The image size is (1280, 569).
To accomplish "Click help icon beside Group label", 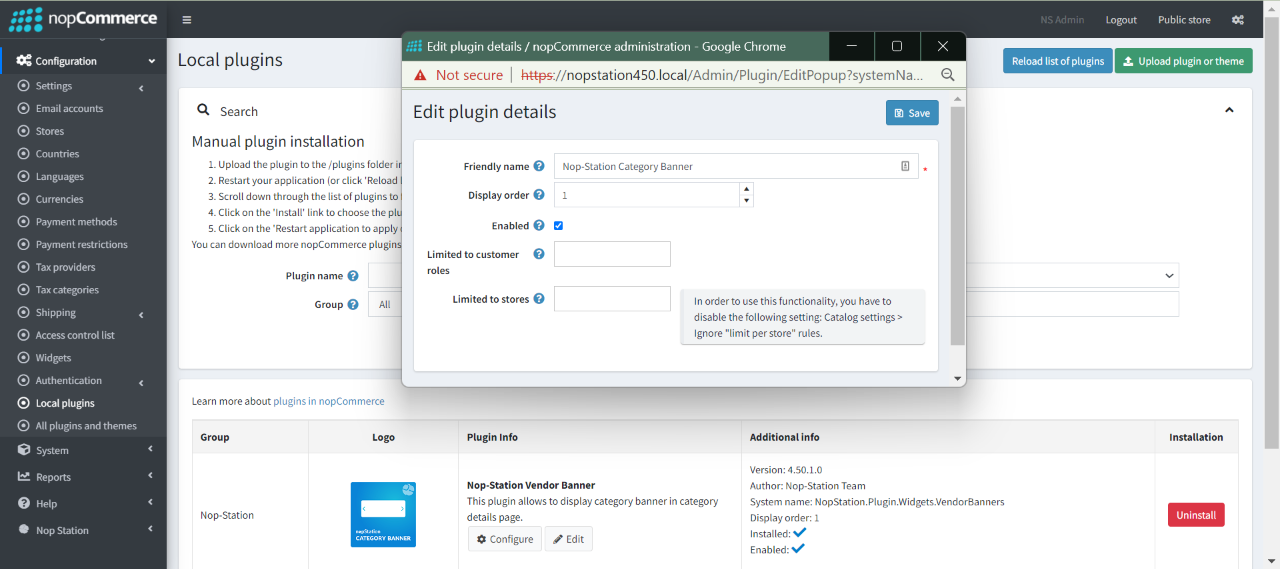I will 353,304.
